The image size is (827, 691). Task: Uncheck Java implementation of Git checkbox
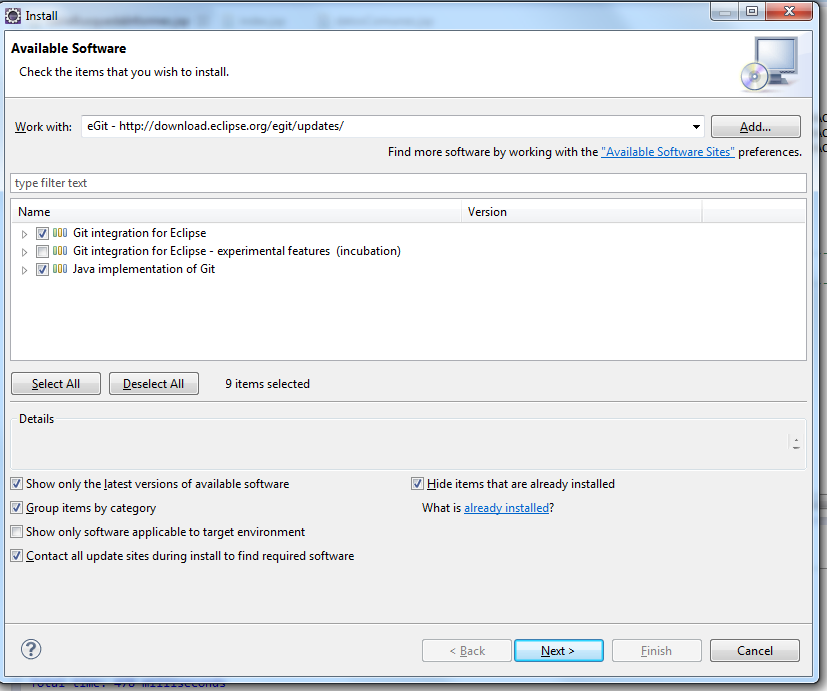(42, 269)
